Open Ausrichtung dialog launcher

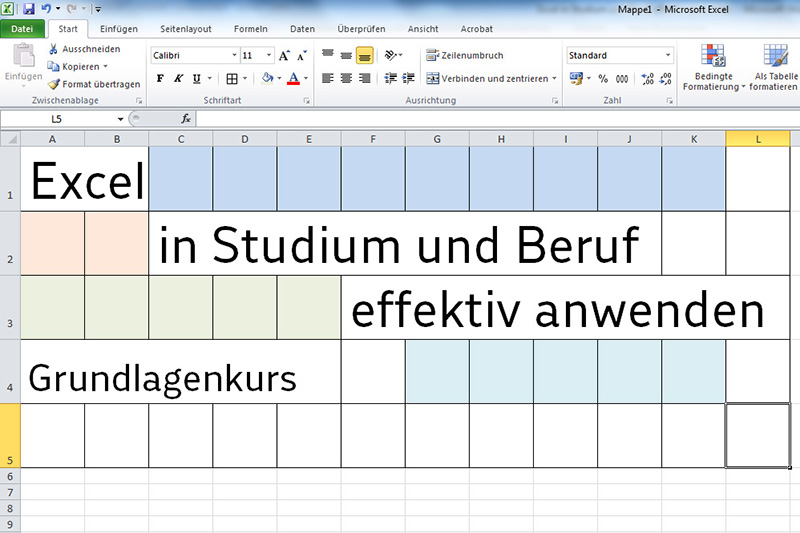coord(555,101)
